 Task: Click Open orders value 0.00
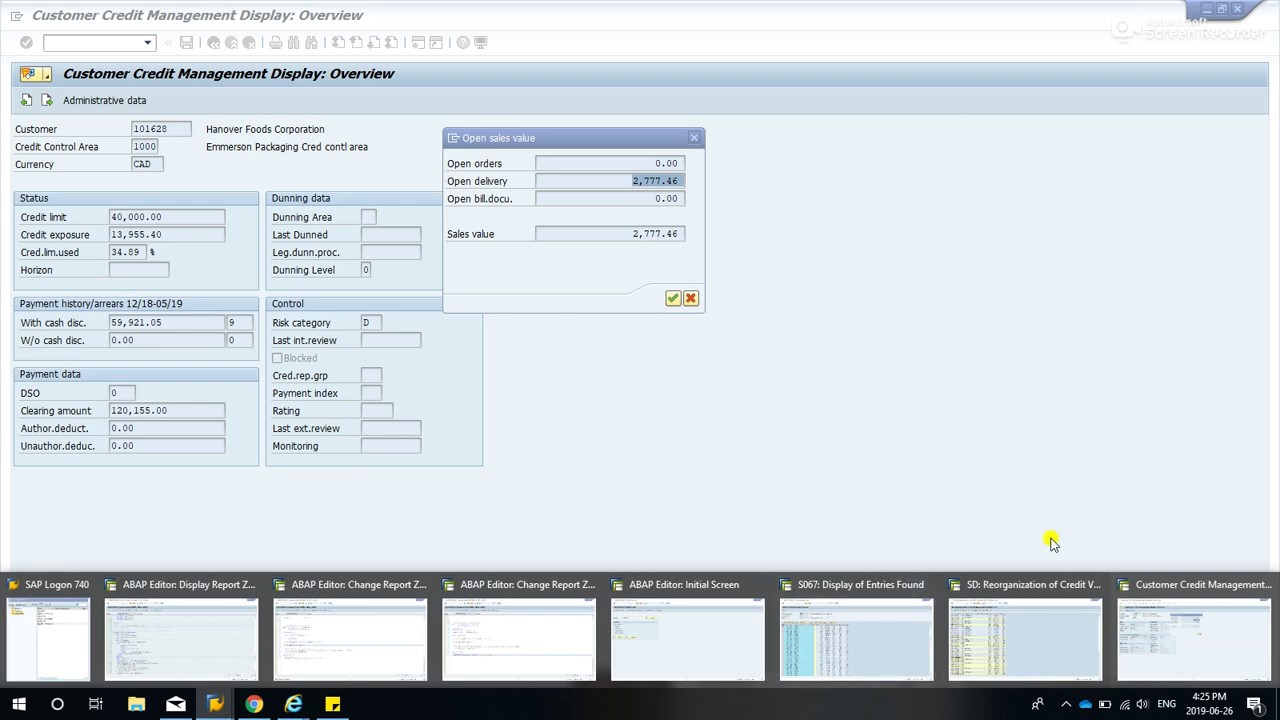tap(610, 163)
